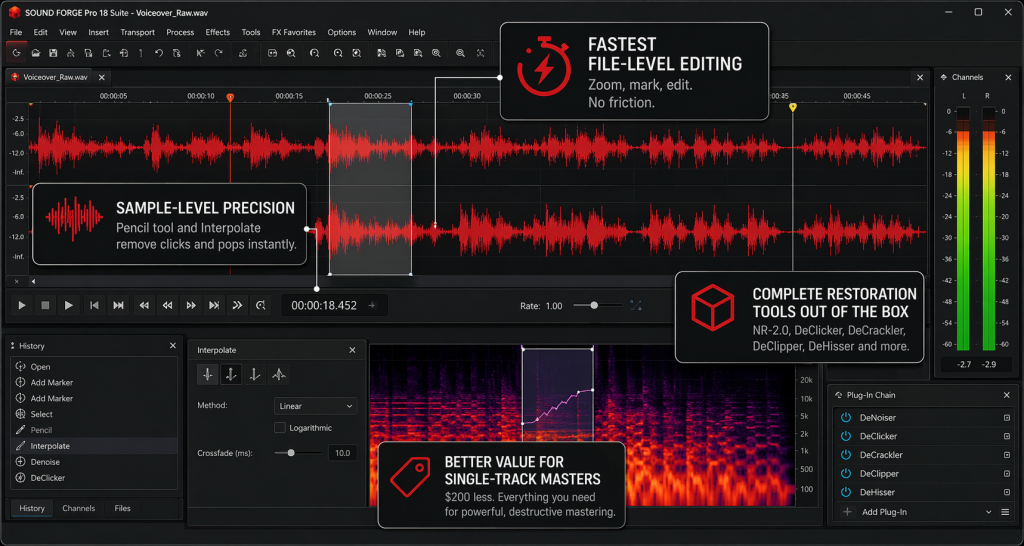The height and width of the screenshot is (546, 1024).
Task: Open the DeCrackler plug-in settings square icon
Action: coord(1006,455)
